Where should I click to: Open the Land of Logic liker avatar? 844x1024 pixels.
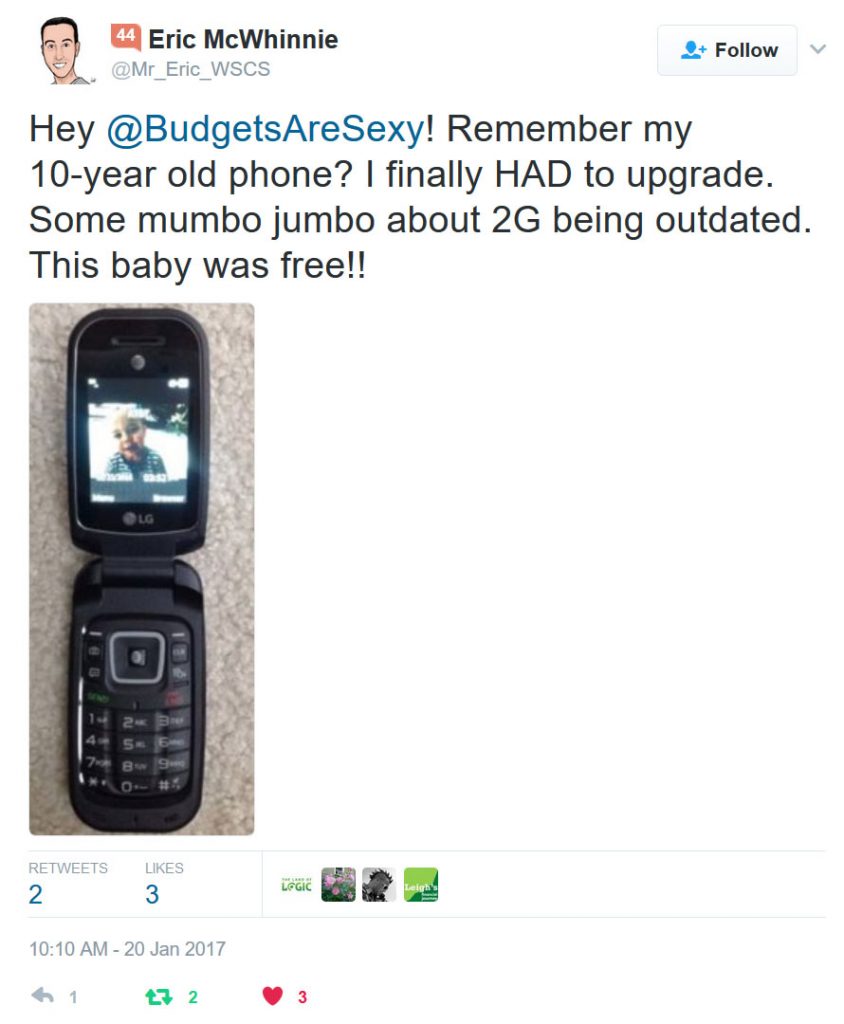(x=297, y=885)
